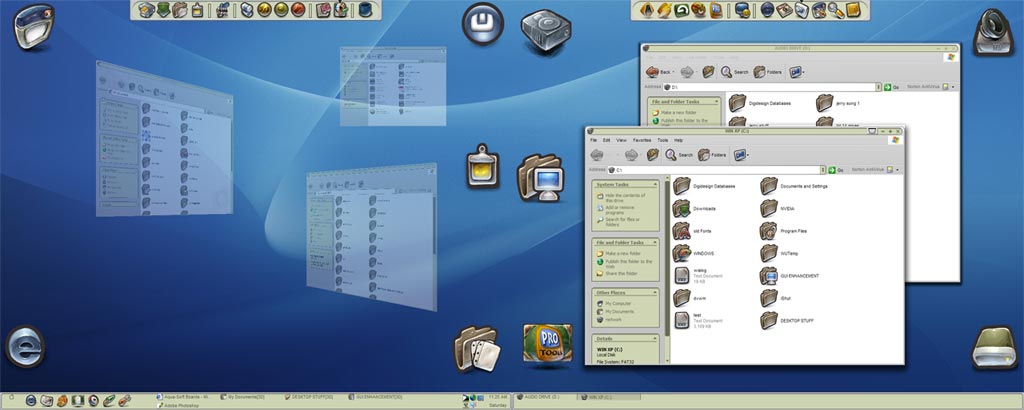Open the Digidesign Databases folder in WIN XP (C:) window
The width and height of the screenshot is (1024, 410).
click(x=705, y=186)
